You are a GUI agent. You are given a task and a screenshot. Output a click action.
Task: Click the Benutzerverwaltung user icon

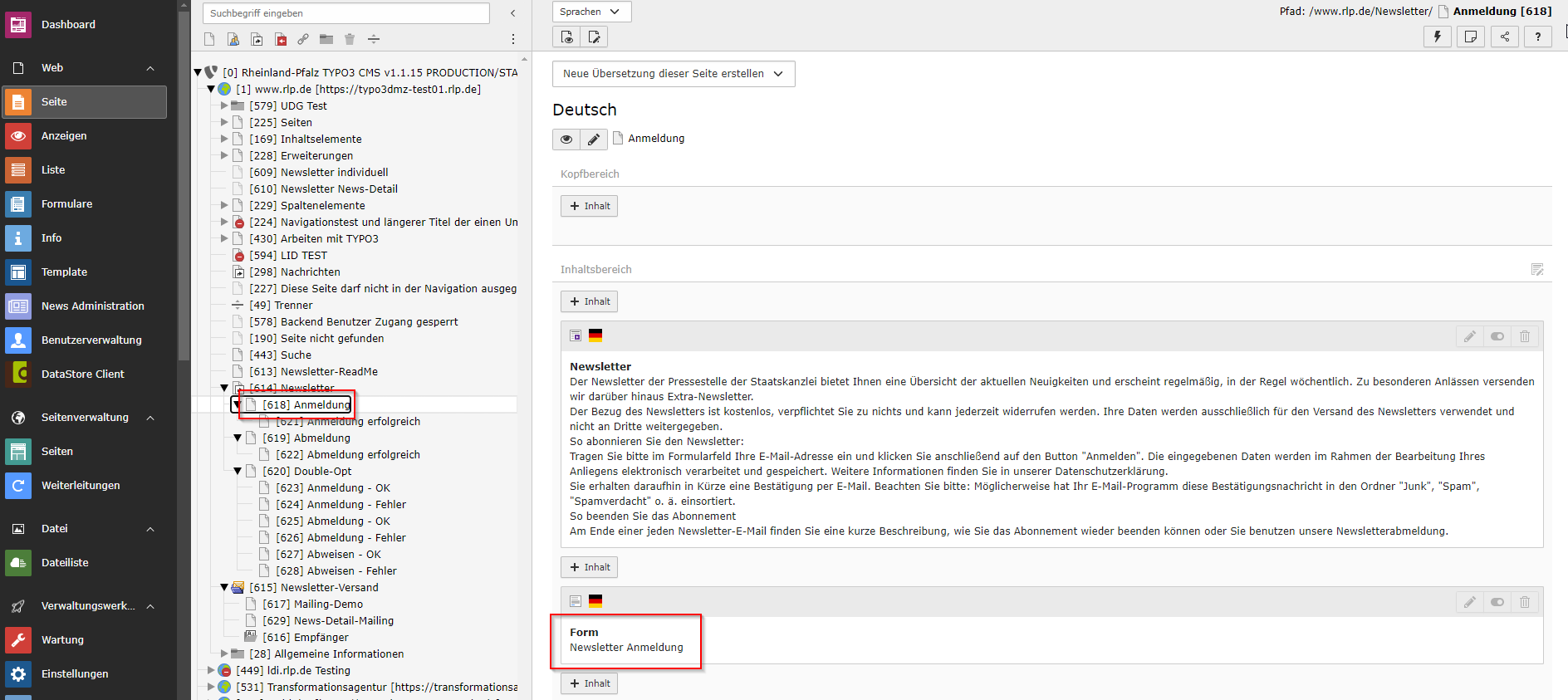(18, 340)
